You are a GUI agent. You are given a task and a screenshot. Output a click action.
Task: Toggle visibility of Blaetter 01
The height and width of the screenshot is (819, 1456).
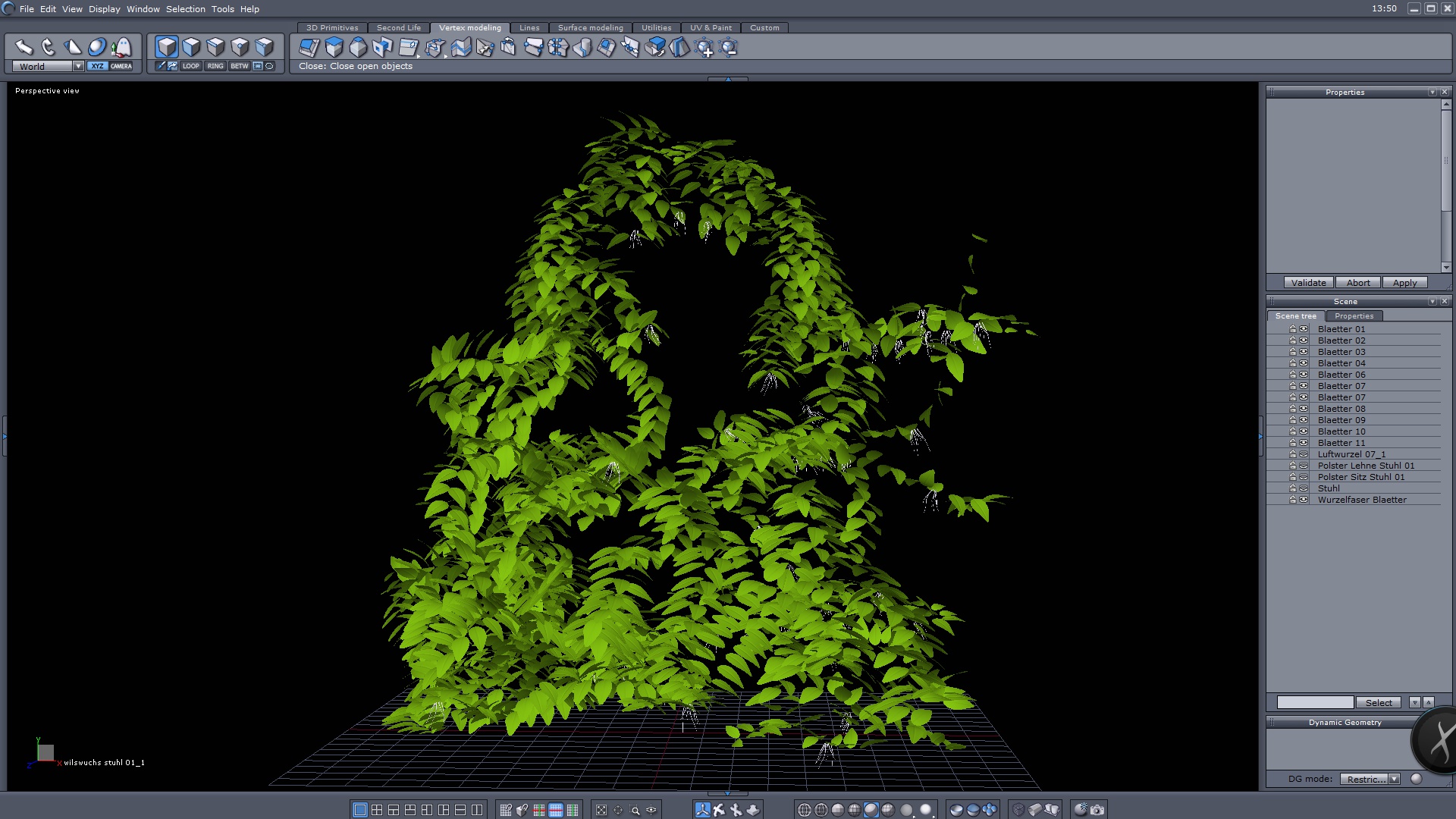coord(1304,329)
